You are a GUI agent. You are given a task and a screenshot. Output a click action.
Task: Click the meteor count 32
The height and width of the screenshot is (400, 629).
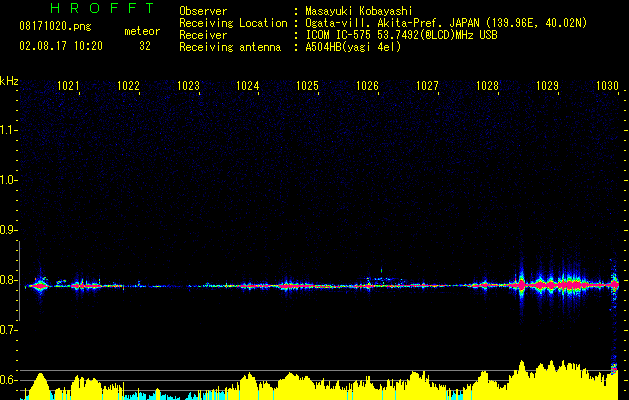coord(145,46)
